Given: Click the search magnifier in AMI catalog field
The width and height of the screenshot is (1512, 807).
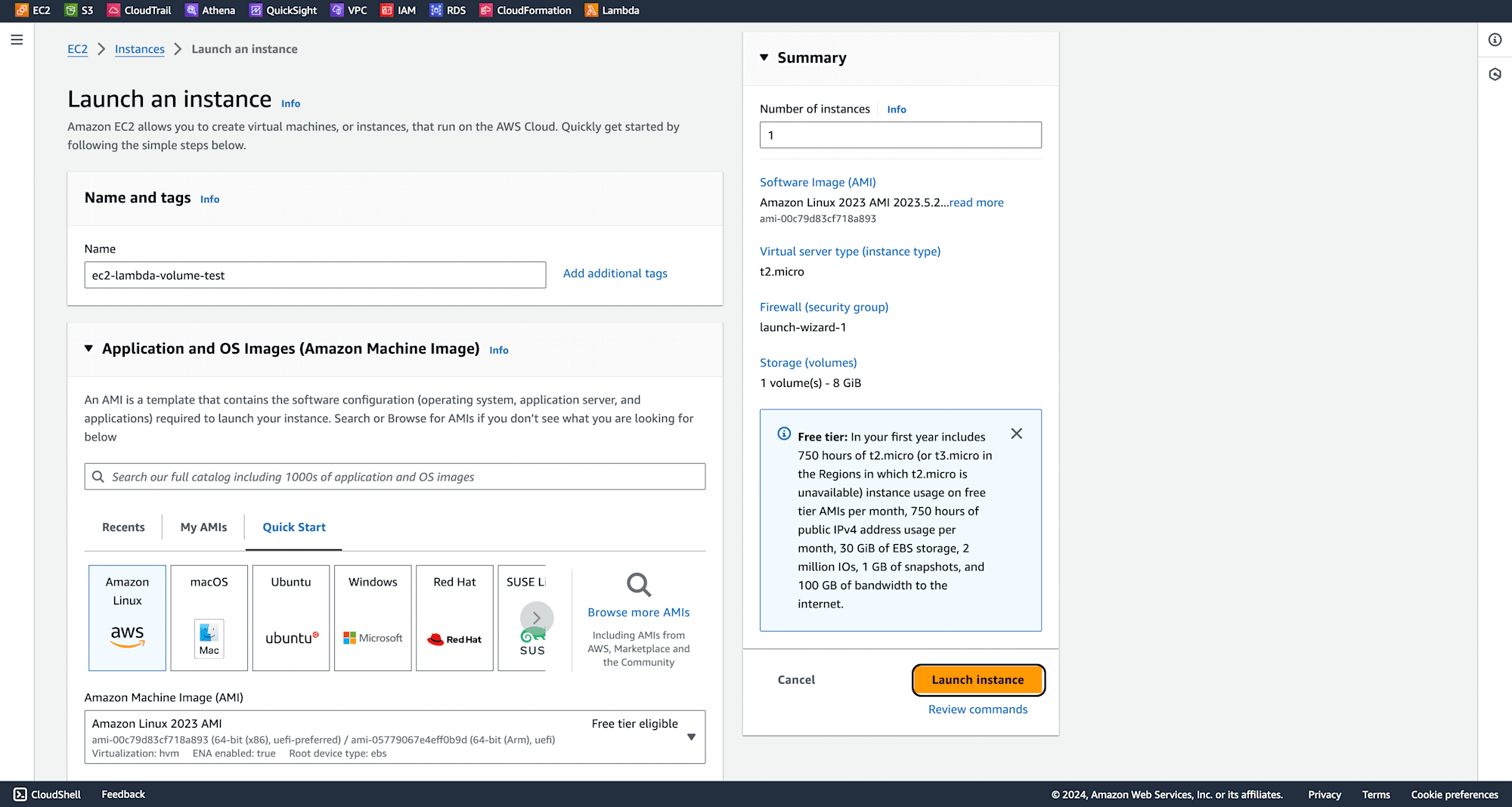Looking at the screenshot, I should click(98, 477).
